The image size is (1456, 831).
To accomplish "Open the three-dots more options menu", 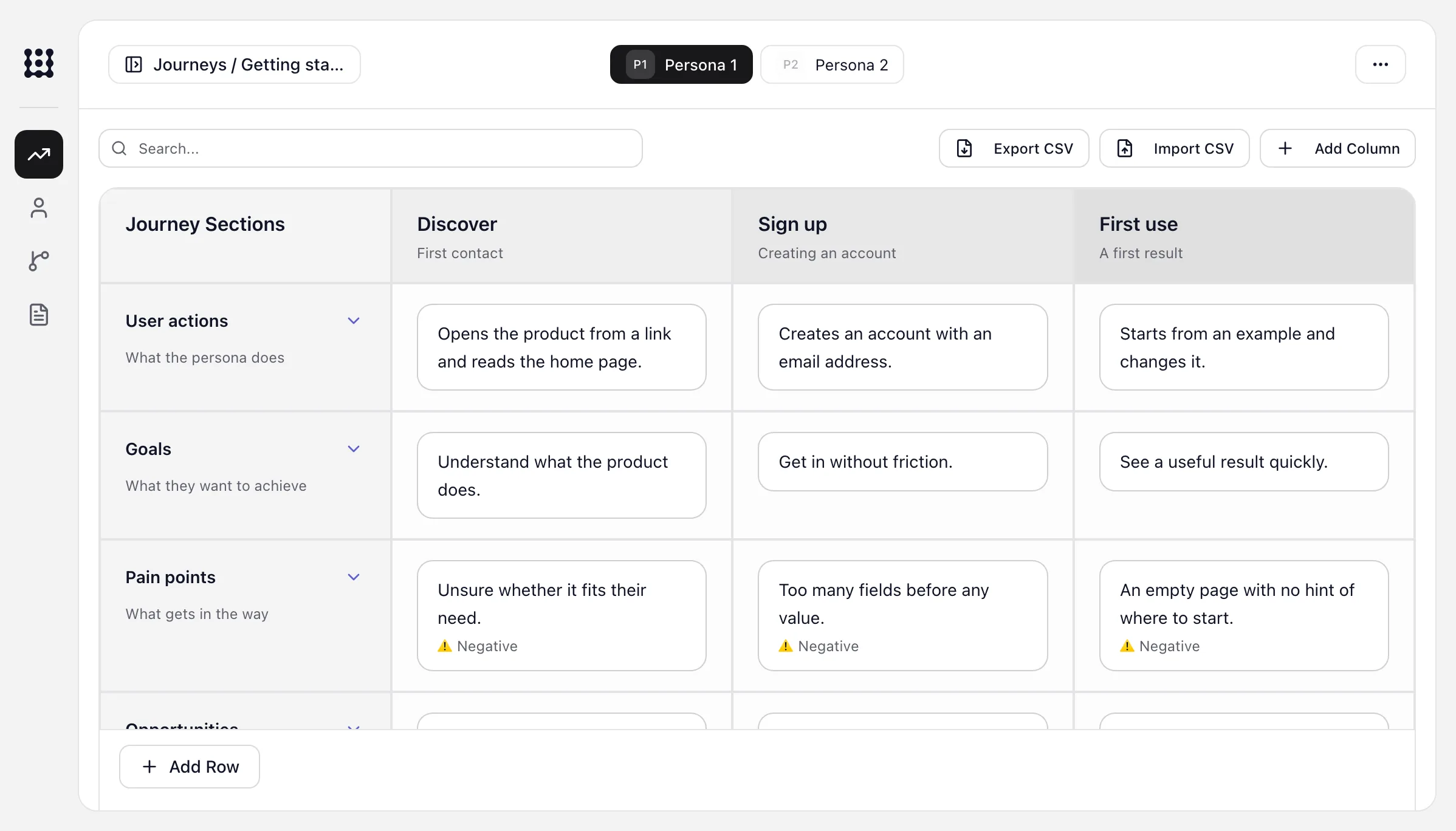I will (1380, 64).
